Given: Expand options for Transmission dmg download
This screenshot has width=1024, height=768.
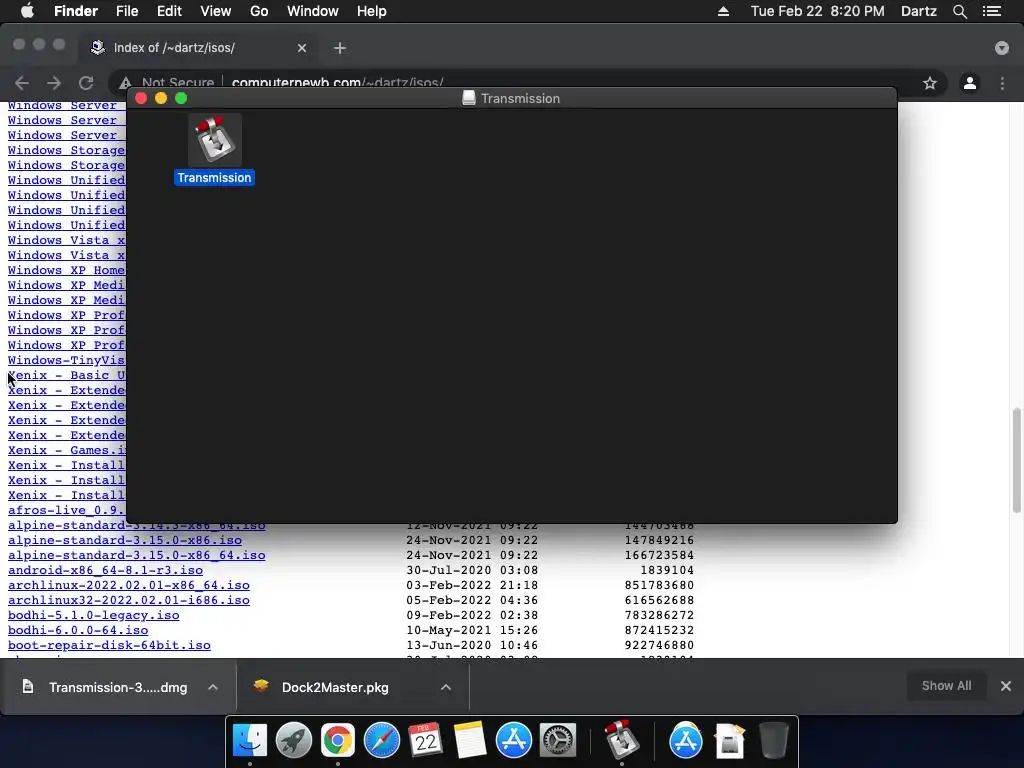Looking at the screenshot, I should click(x=213, y=687).
